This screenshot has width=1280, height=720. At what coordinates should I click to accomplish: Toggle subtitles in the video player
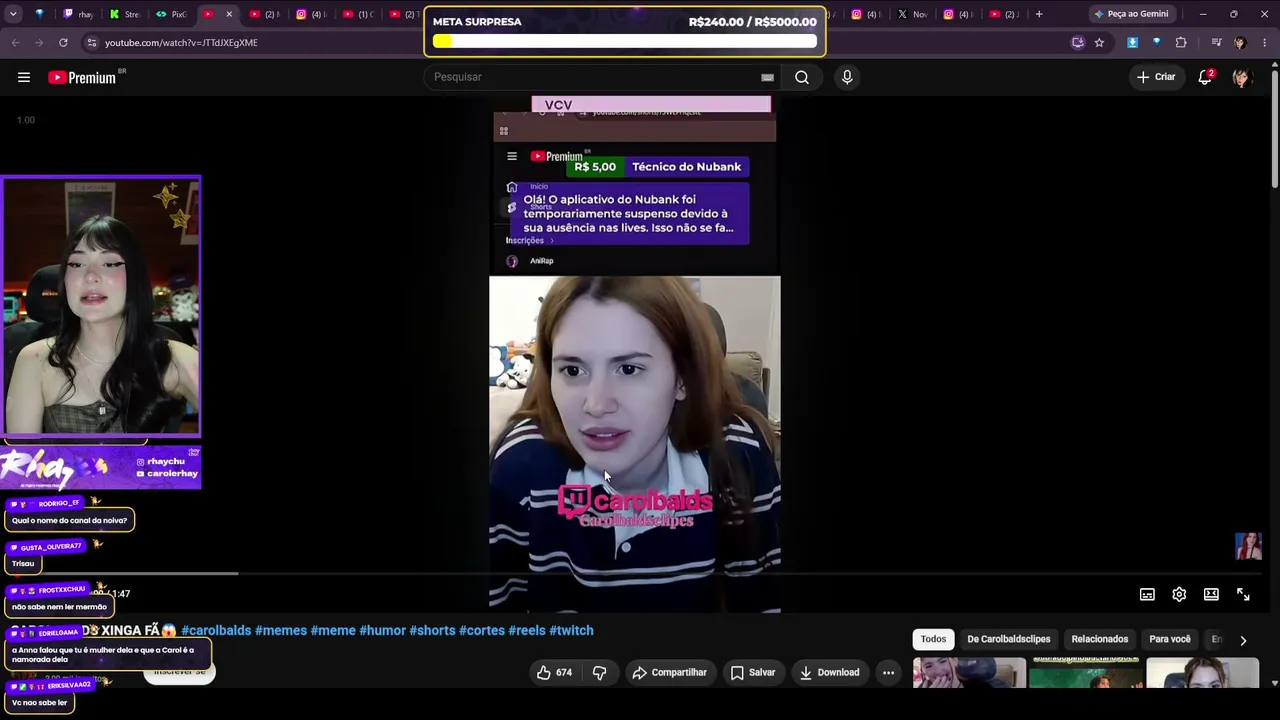pyautogui.click(x=1147, y=594)
